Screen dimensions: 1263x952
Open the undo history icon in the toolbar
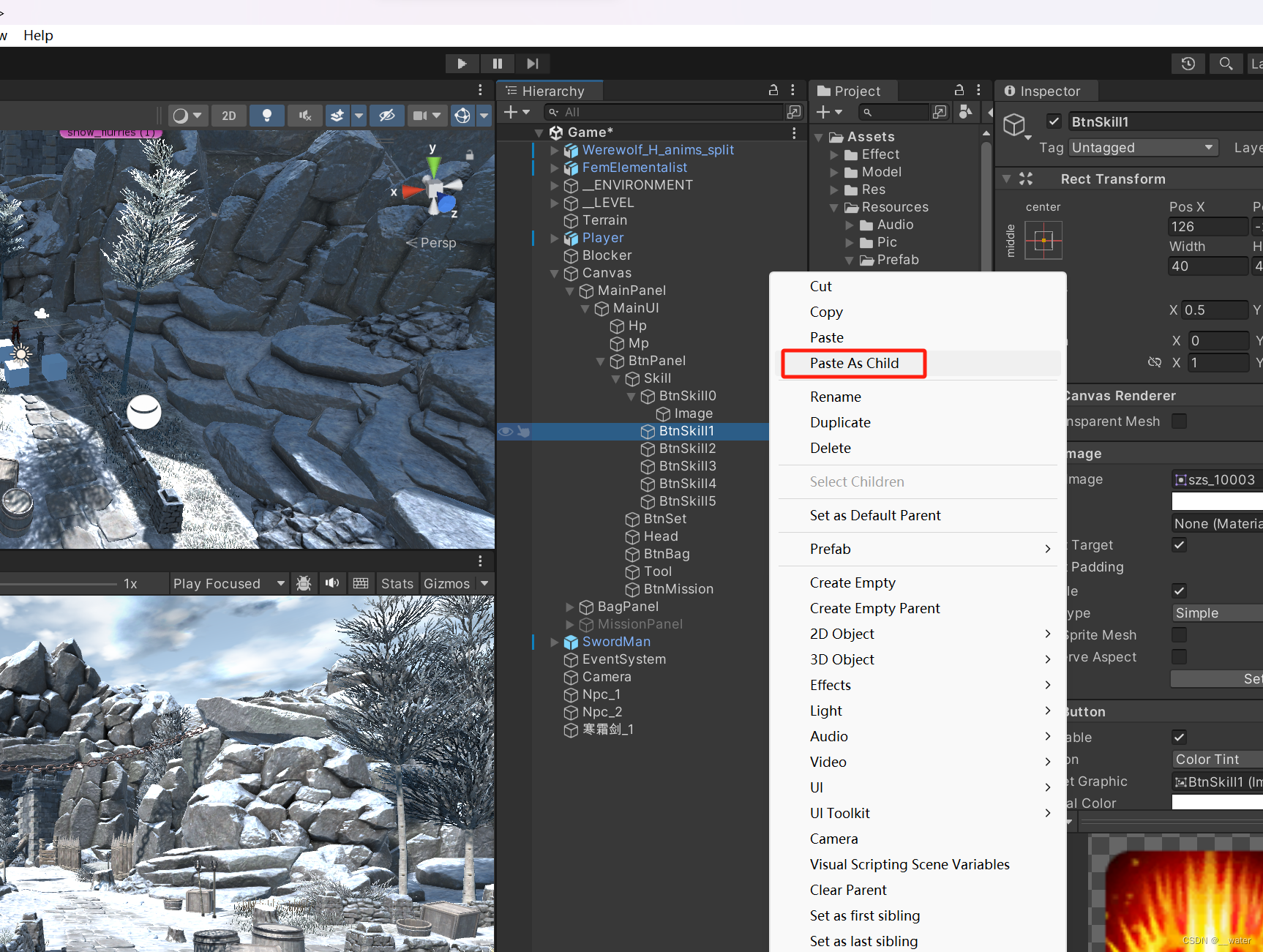pyautogui.click(x=1188, y=64)
